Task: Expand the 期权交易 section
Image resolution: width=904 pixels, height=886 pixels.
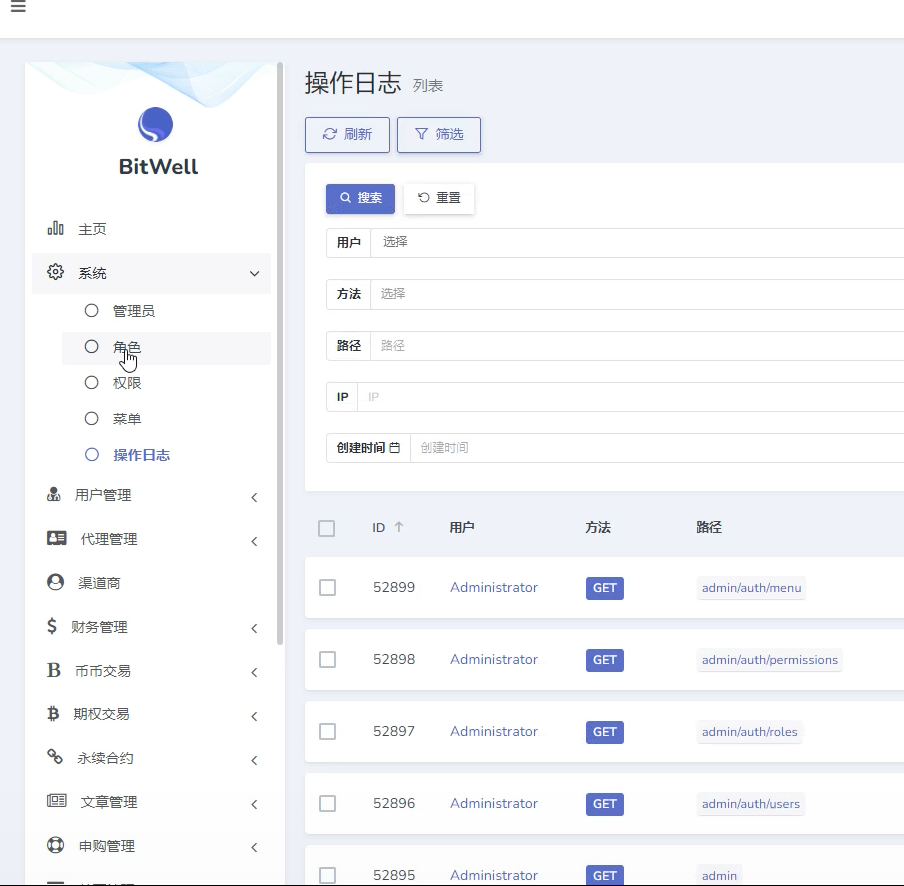Action: tap(253, 714)
